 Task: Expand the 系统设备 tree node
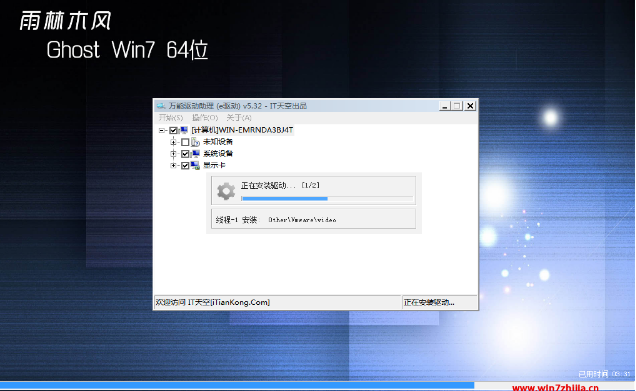tap(173, 154)
